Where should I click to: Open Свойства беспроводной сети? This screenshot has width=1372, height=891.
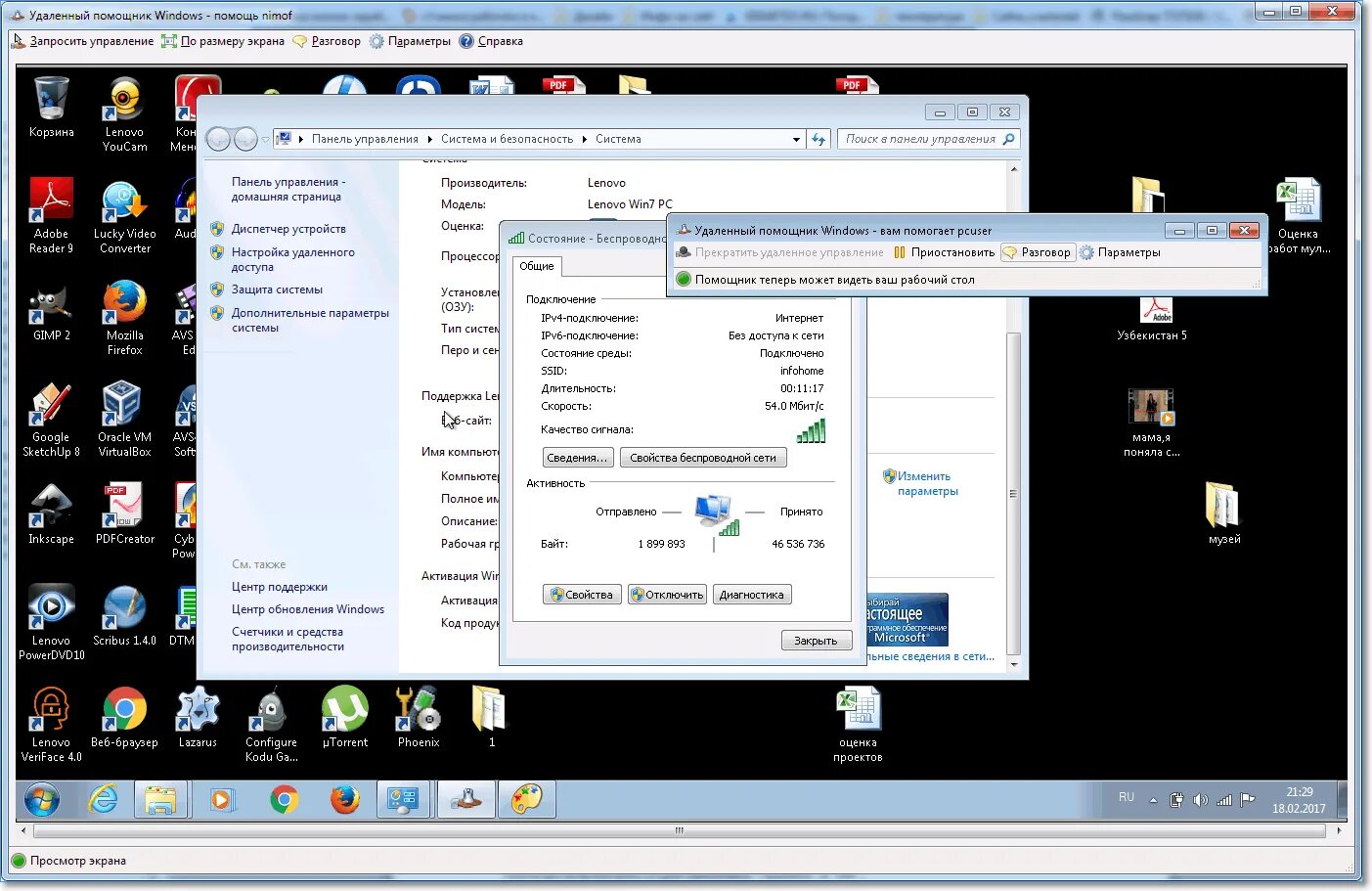(703, 458)
